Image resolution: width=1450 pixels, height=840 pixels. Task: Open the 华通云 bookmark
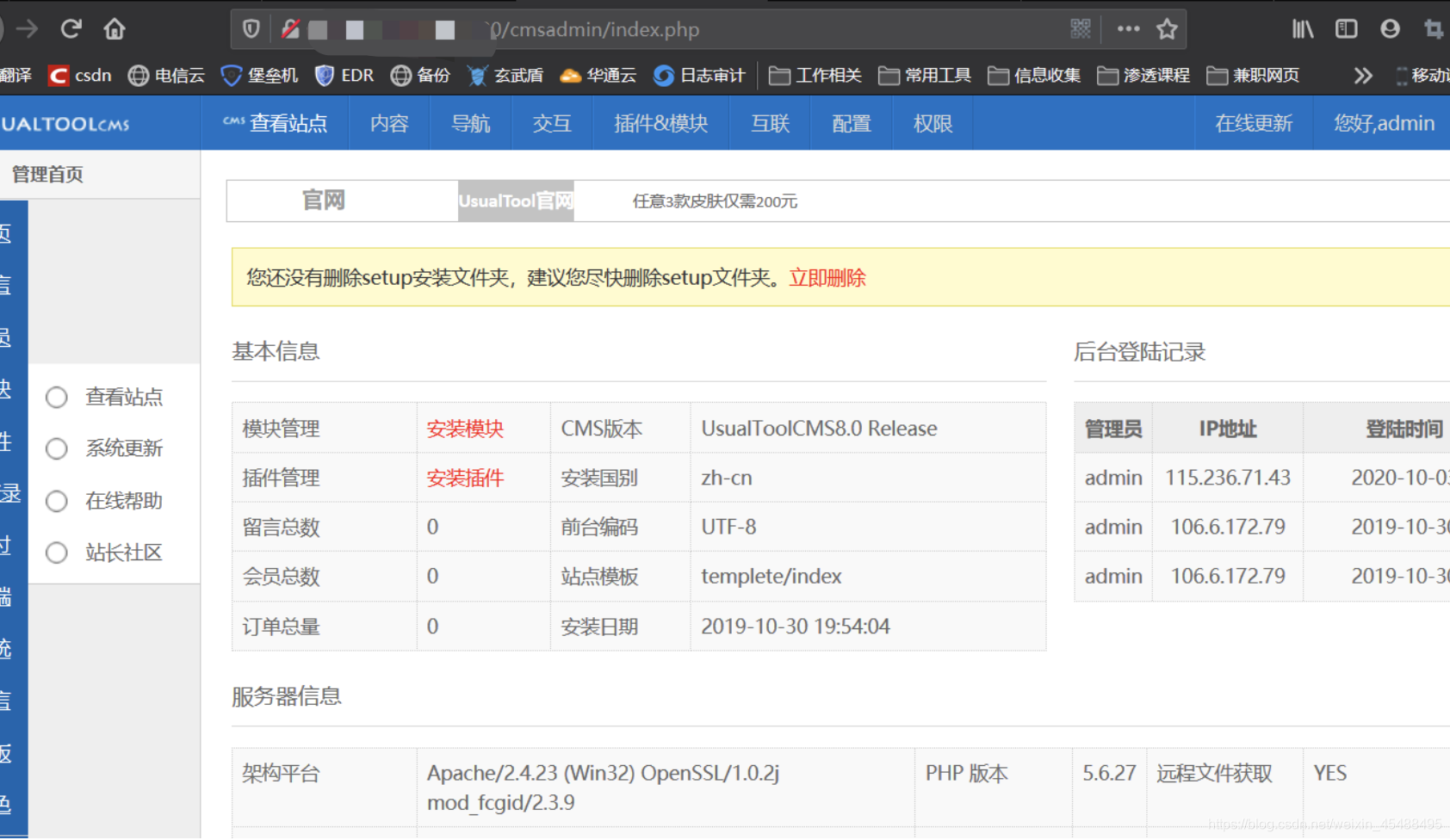coord(598,76)
